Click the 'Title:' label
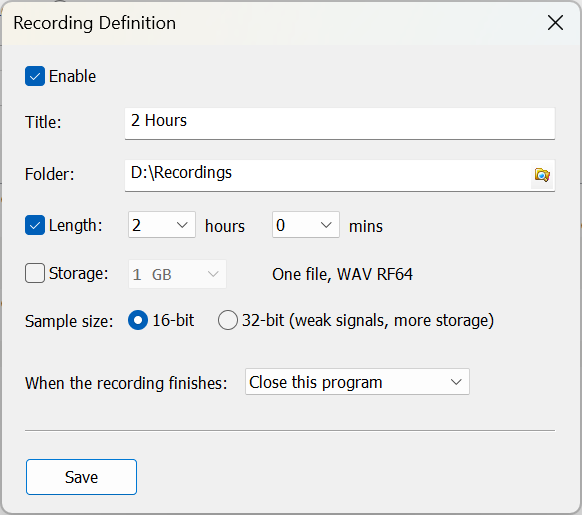Viewport: 582px width, 515px height. click(x=43, y=122)
